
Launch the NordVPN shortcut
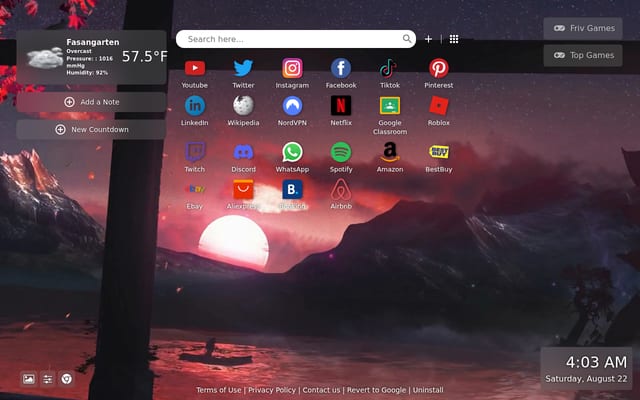[292, 106]
